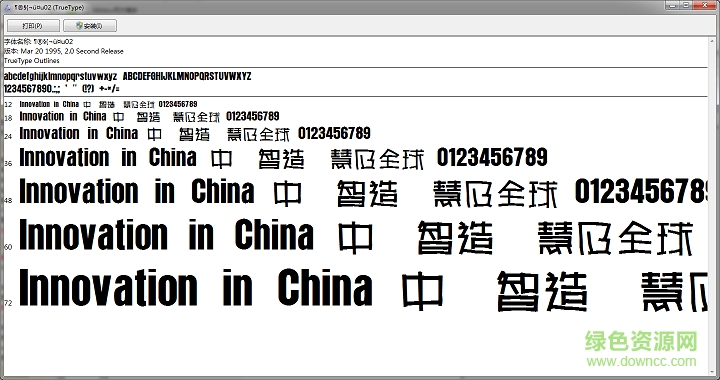Click the 安装(I) install button
720x380 pixels.
pyautogui.click(x=90, y=26)
